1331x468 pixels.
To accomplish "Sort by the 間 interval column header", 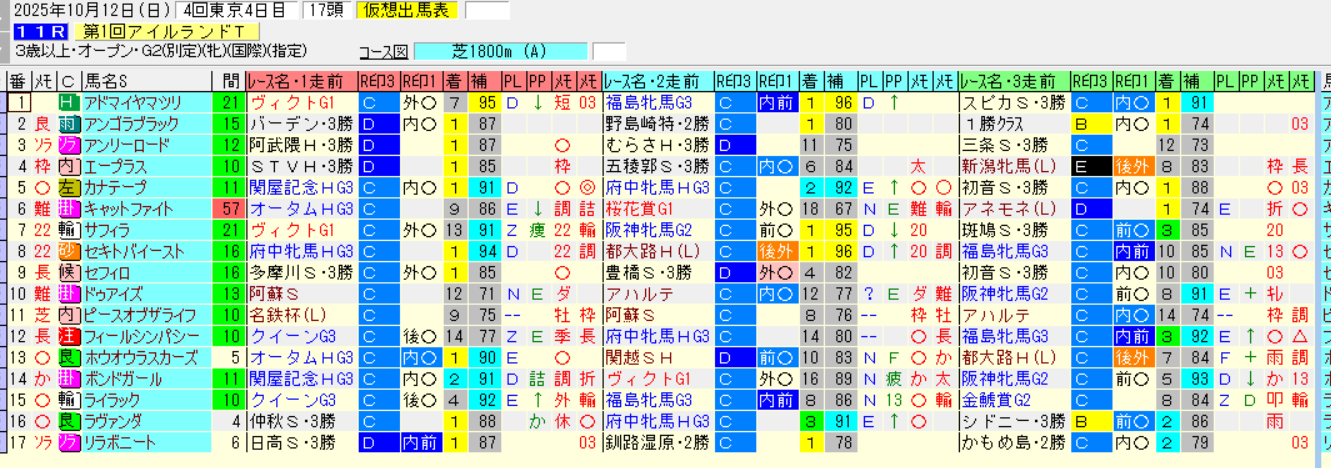I will [229, 82].
